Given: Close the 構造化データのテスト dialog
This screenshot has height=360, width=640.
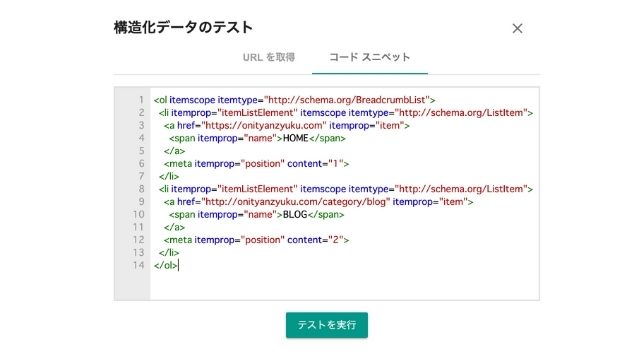Looking at the screenshot, I should (x=517, y=29).
